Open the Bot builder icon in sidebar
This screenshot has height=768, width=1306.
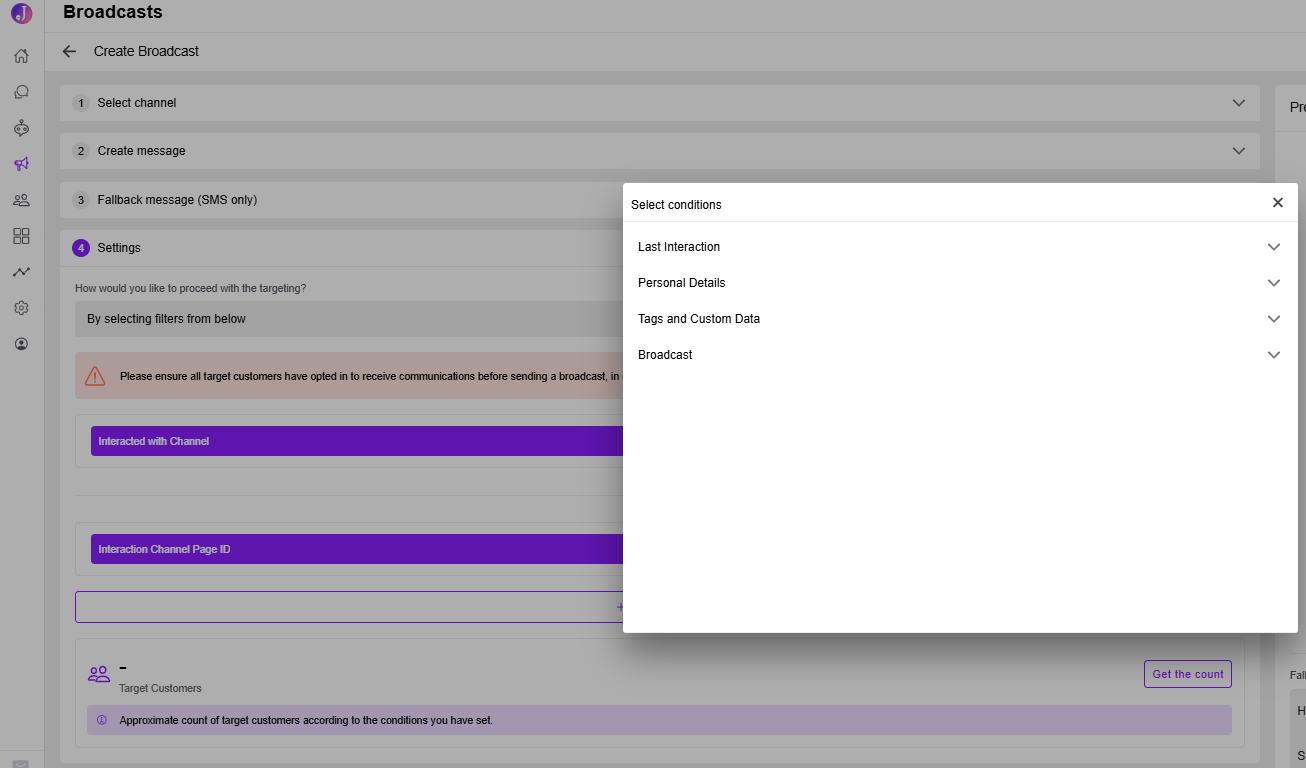pyautogui.click(x=21, y=128)
